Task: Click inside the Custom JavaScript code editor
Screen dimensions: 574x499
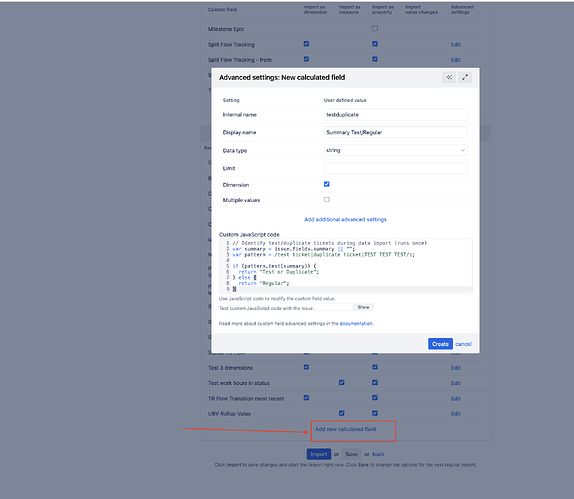Action: click(x=346, y=266)
